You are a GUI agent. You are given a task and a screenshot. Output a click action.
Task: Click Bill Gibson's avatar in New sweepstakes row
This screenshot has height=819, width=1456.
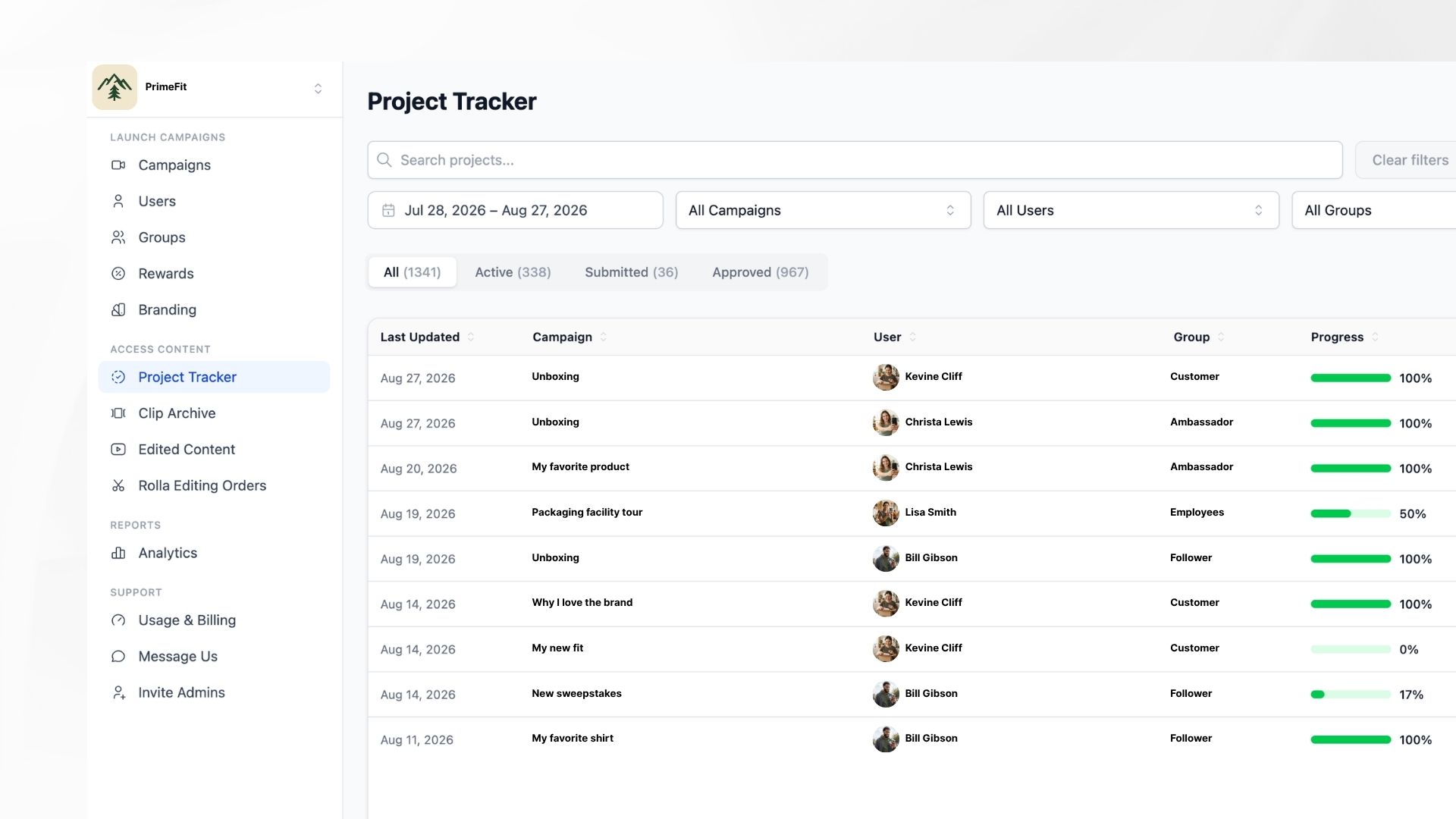point(886,694)
